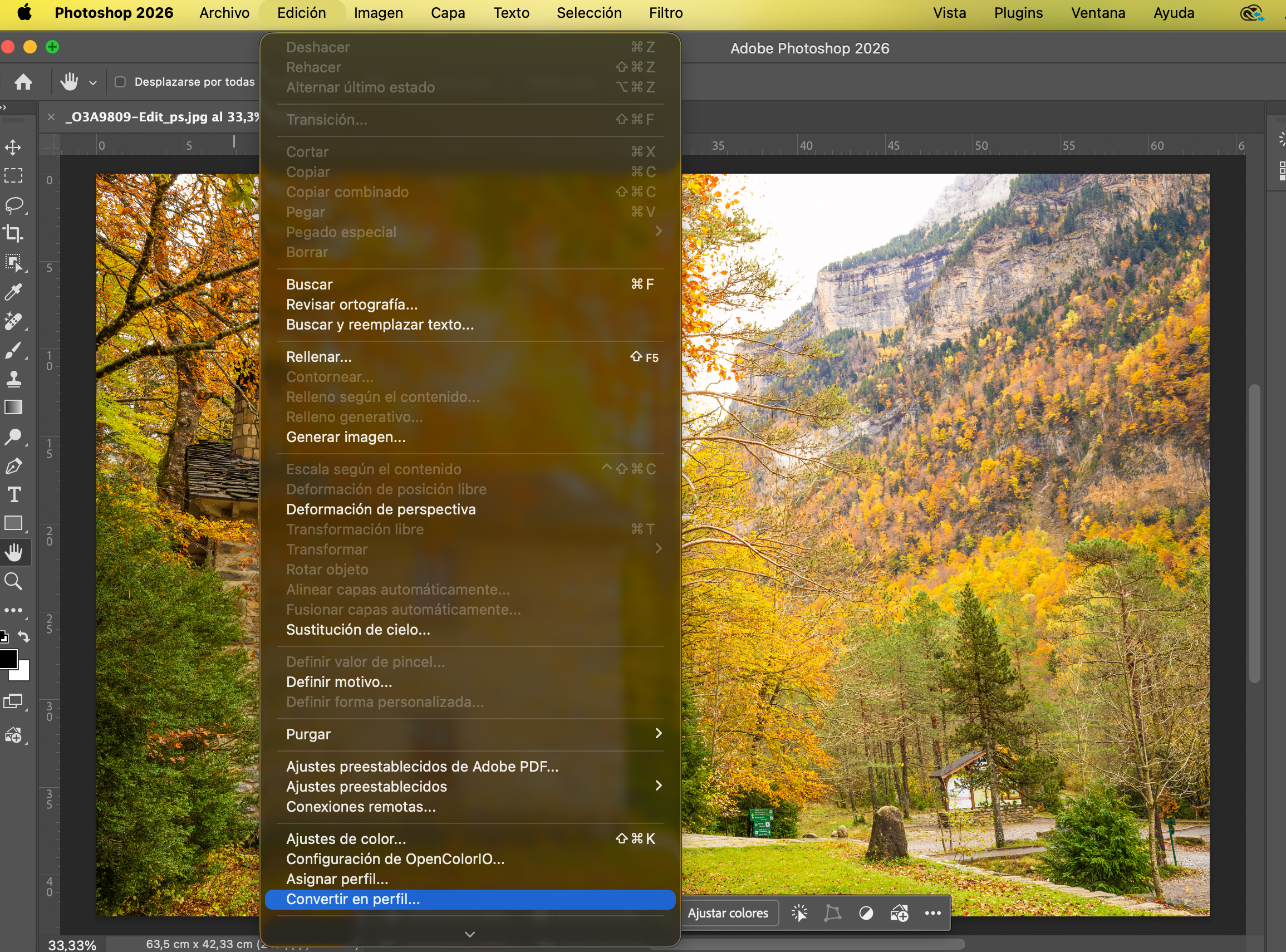1286x952 pixels.
Task: Select the Pen tool
Action: [x=13, y=465]
